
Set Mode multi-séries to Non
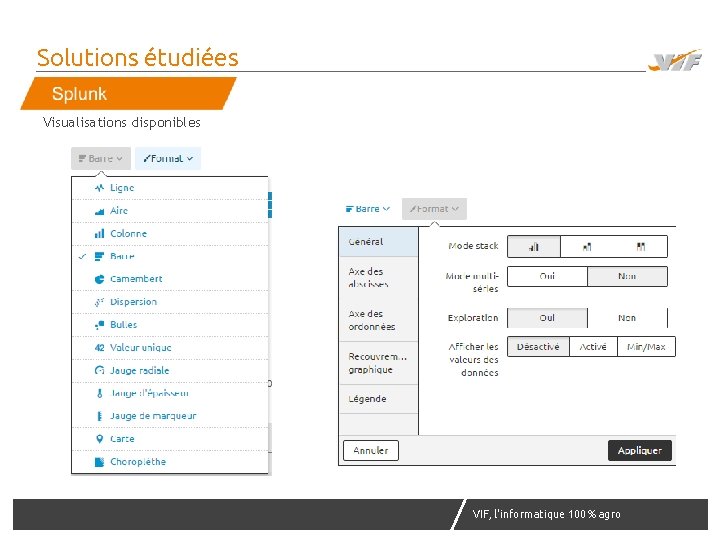point(627,276)
